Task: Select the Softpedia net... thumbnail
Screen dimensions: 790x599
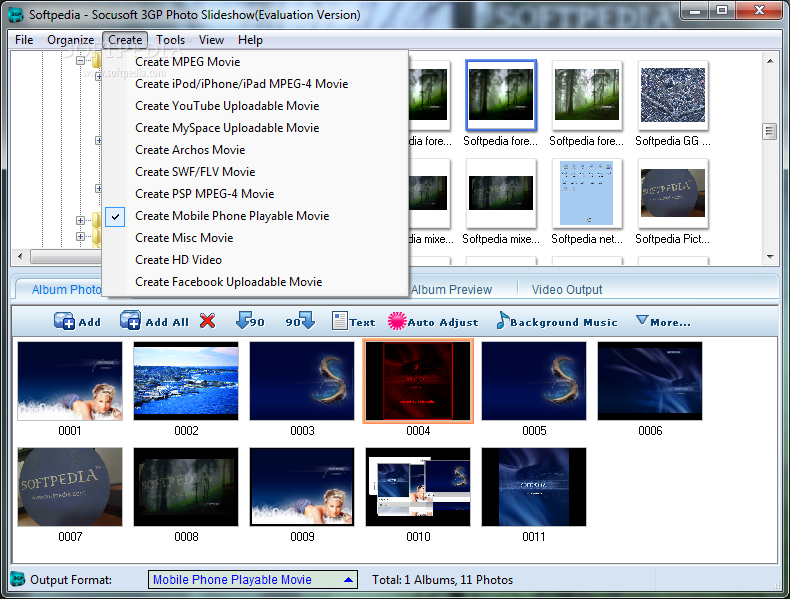Action: point(586,193)
